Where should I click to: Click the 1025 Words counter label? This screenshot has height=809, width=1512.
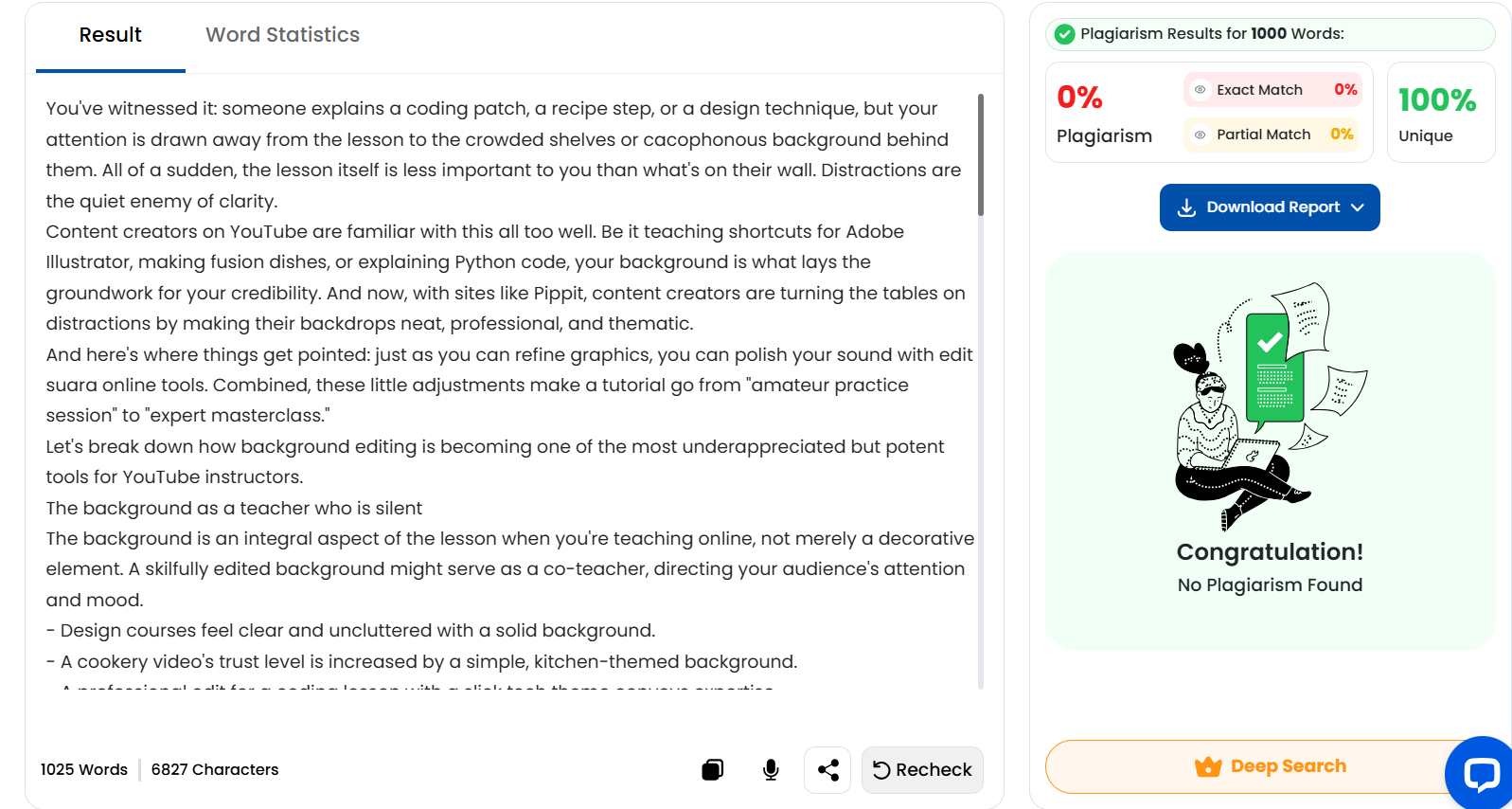[x=84, y=770]
